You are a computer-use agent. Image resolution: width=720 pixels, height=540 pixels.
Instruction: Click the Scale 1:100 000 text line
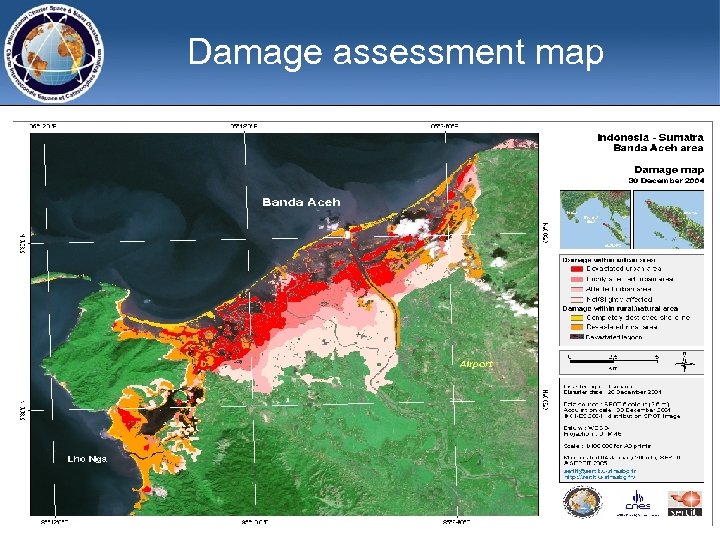607,446
